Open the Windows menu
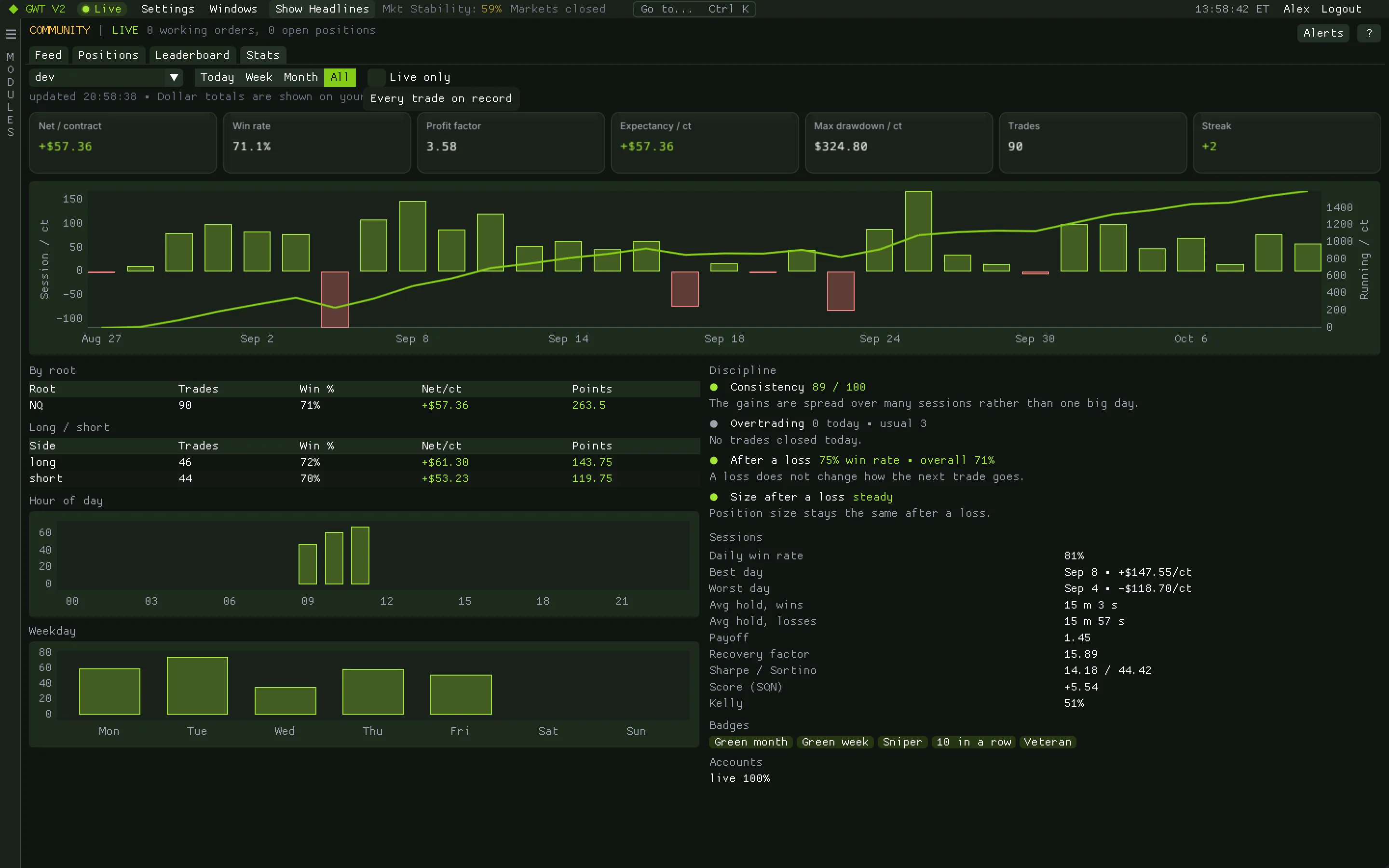 coord(233,9)
